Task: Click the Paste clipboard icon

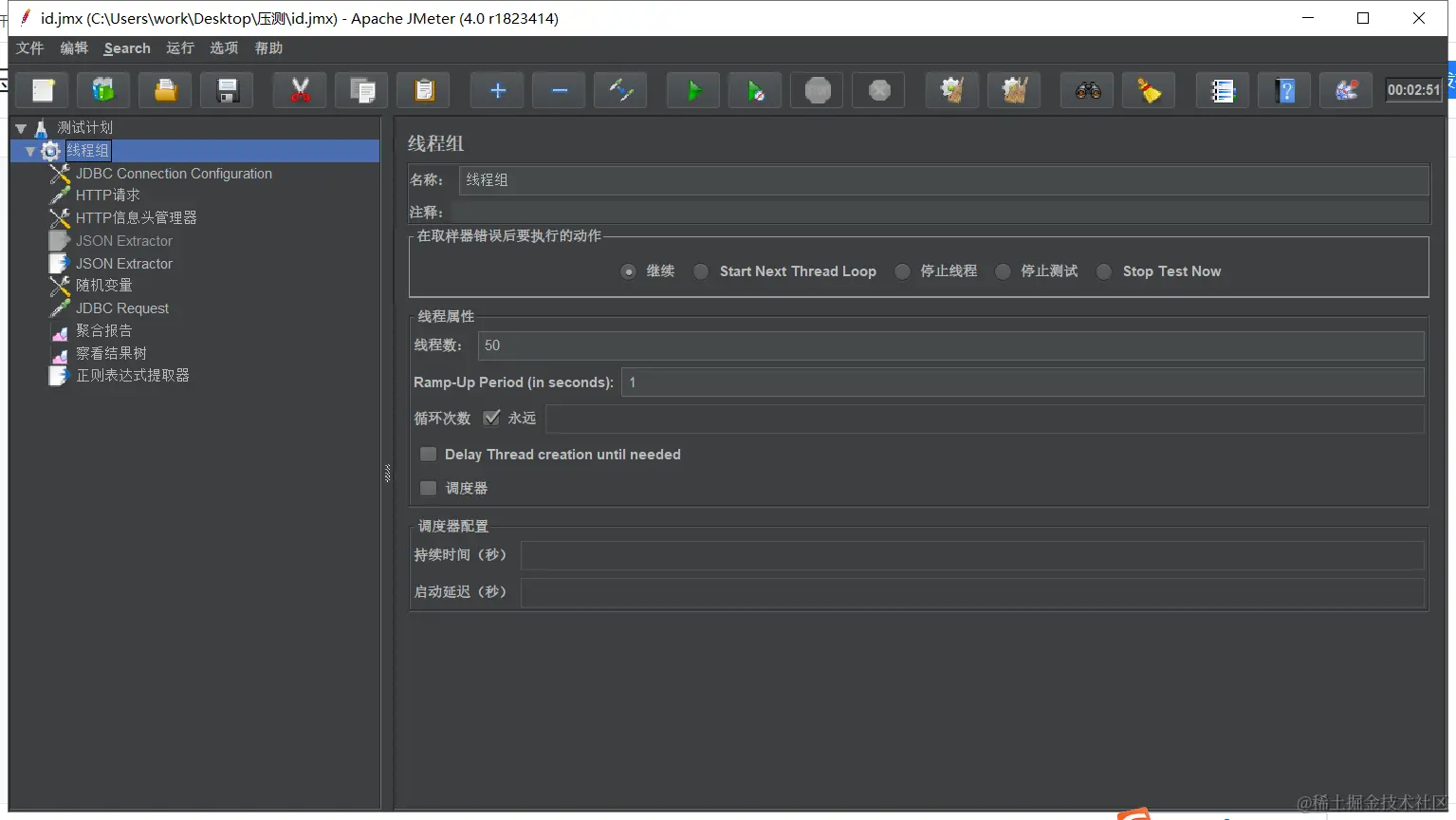Action: click(423, 90)
